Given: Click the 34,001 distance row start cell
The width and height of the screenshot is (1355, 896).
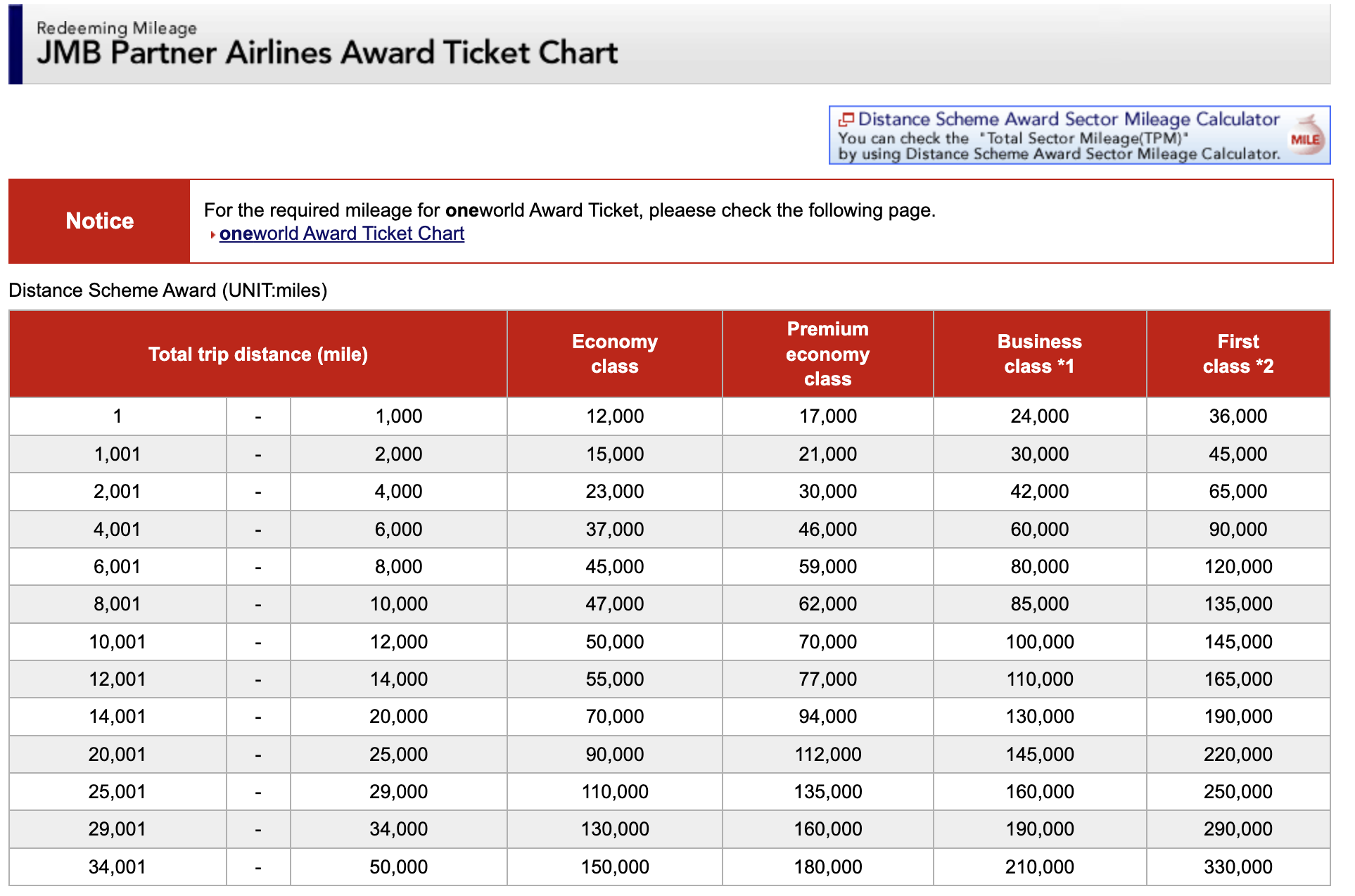Looking at the screenshot, I should 117,866.
